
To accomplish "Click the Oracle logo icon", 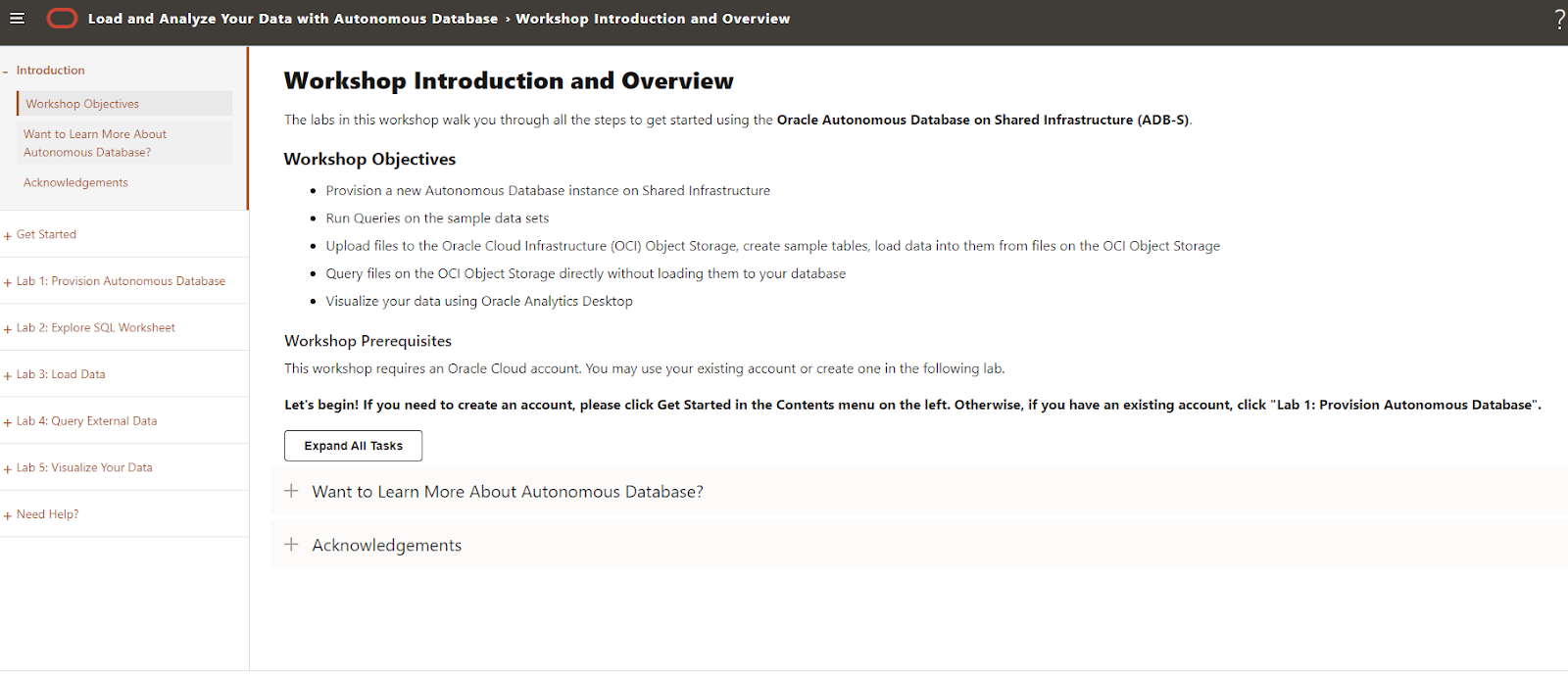I will tap(62, 19).
